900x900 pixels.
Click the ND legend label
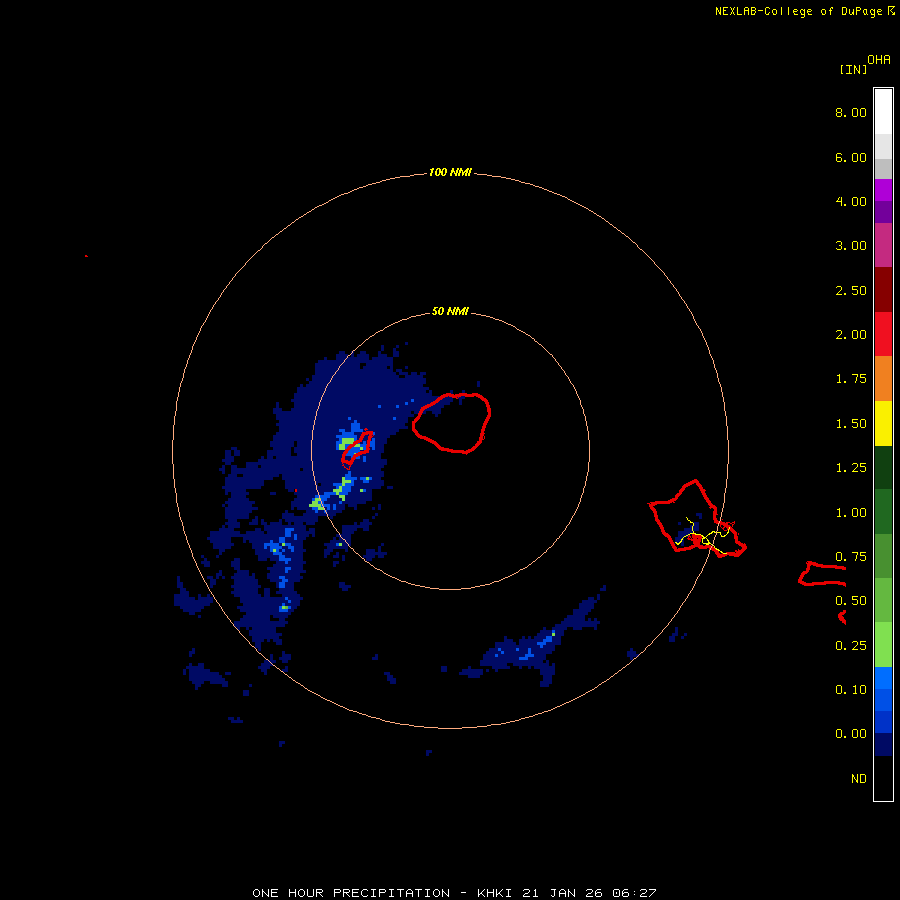[859, 779]
